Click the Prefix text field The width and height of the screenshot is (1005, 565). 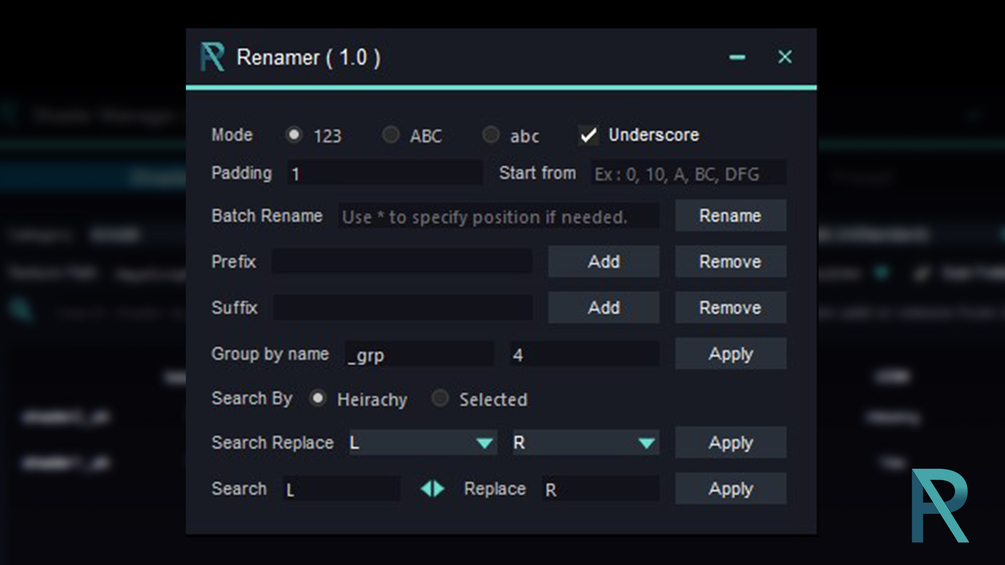(402, 262)
